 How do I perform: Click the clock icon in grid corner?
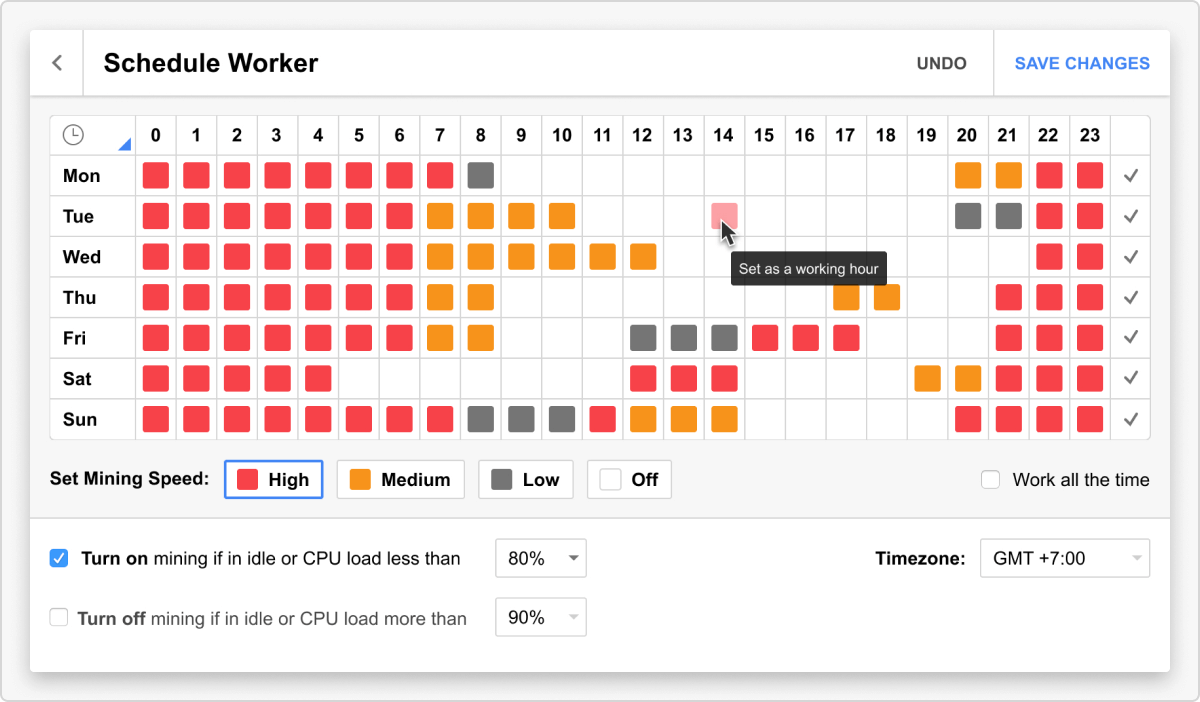(74, 134)
